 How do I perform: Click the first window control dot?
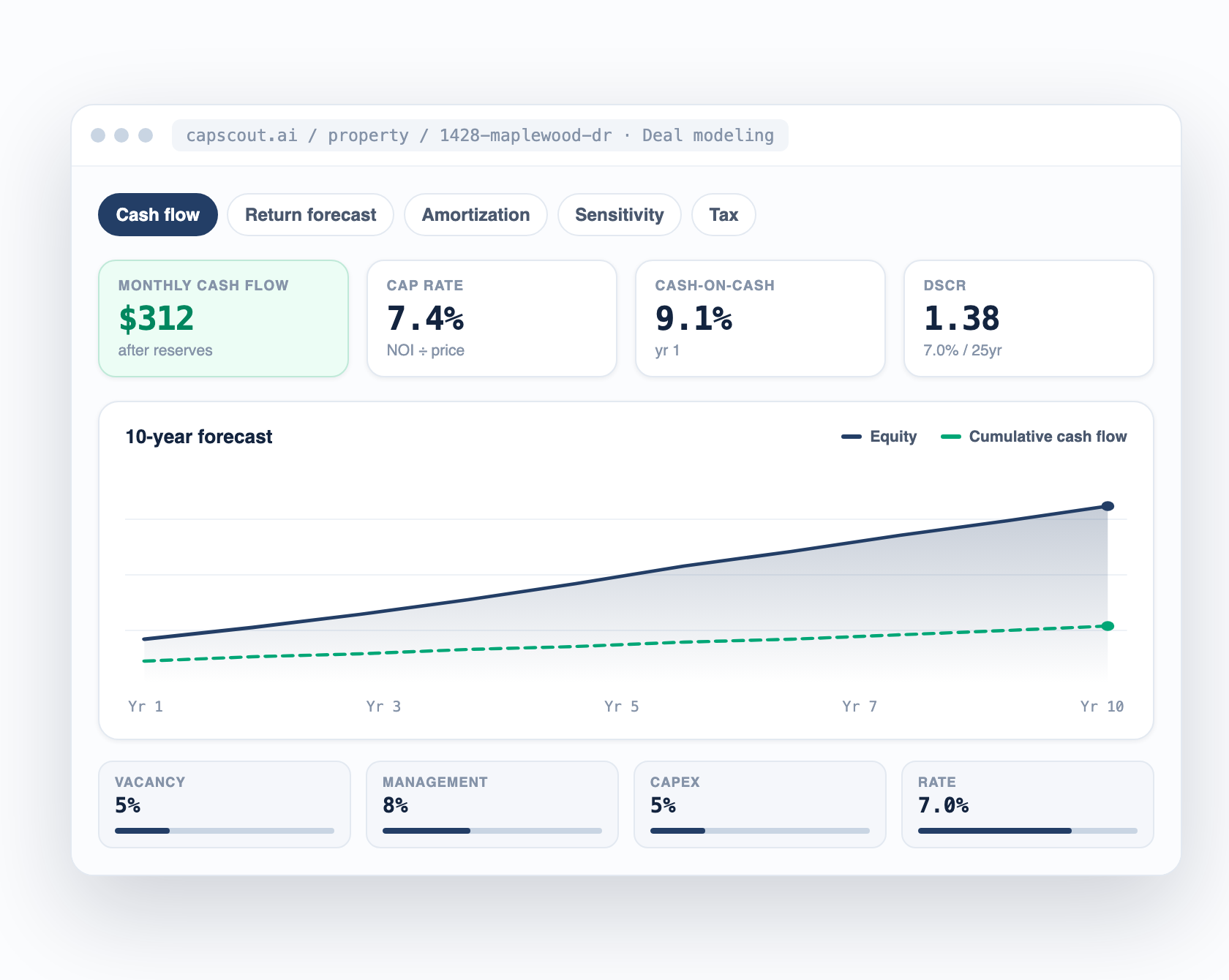coord(98,135)
